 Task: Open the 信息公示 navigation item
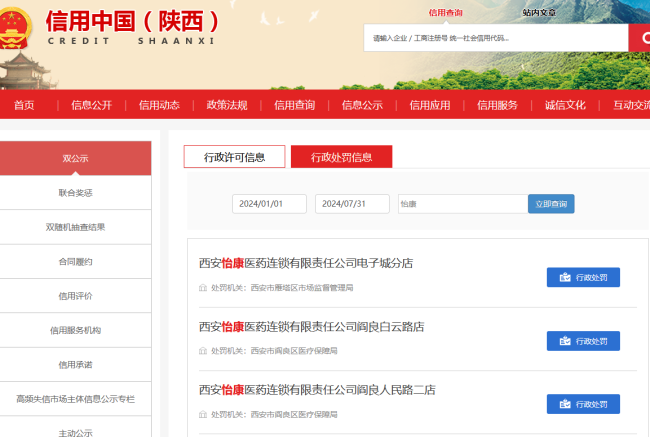362,105
